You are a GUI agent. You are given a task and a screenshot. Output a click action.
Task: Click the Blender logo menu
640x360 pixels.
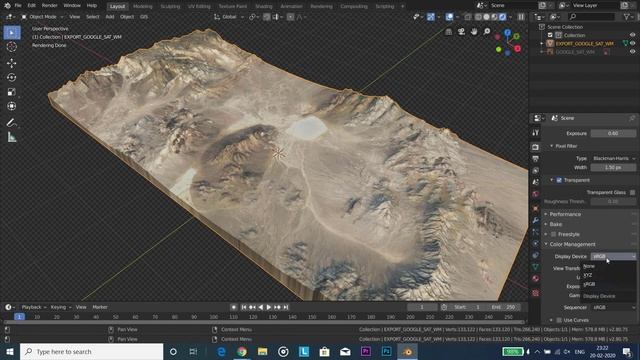tap(7, 6)
